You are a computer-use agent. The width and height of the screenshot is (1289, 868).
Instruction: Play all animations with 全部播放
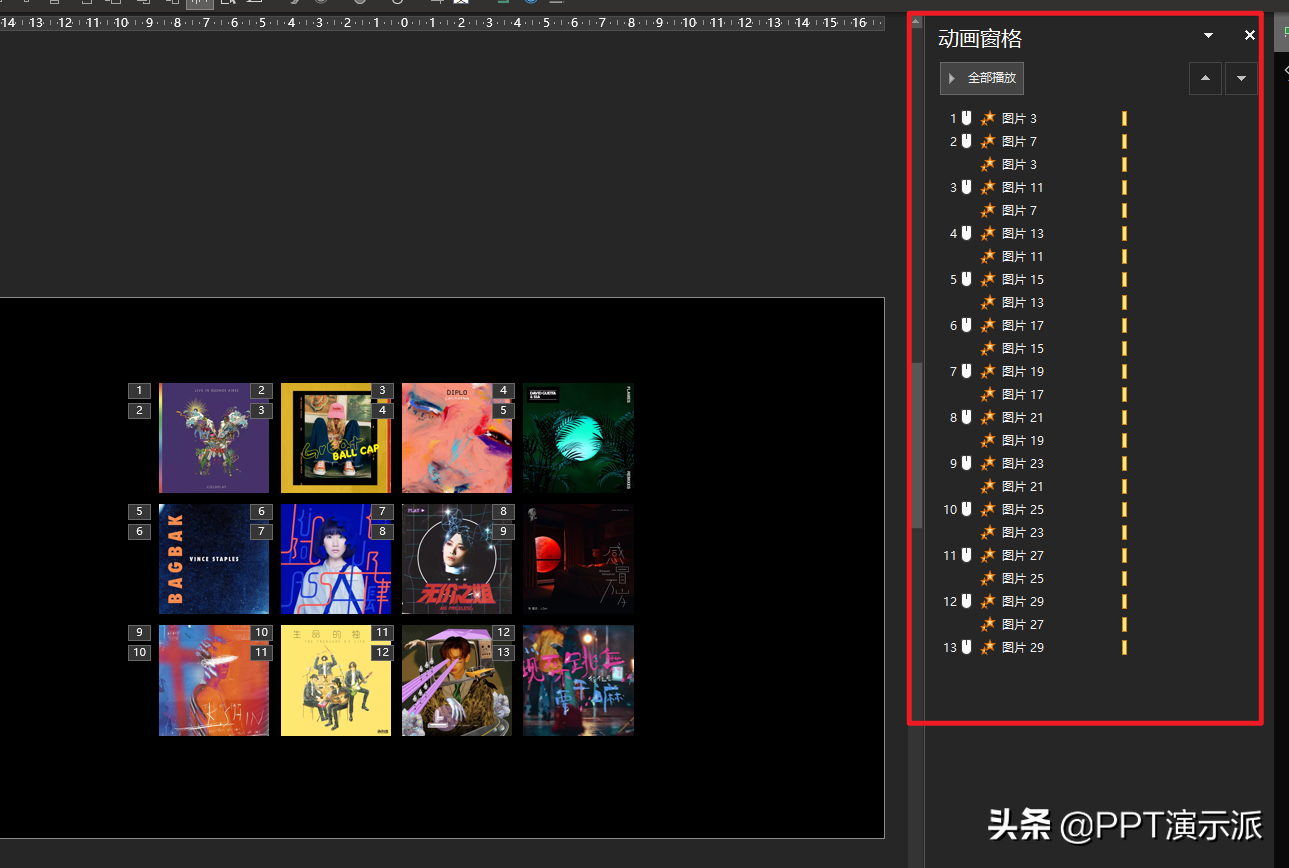[982, 78]
